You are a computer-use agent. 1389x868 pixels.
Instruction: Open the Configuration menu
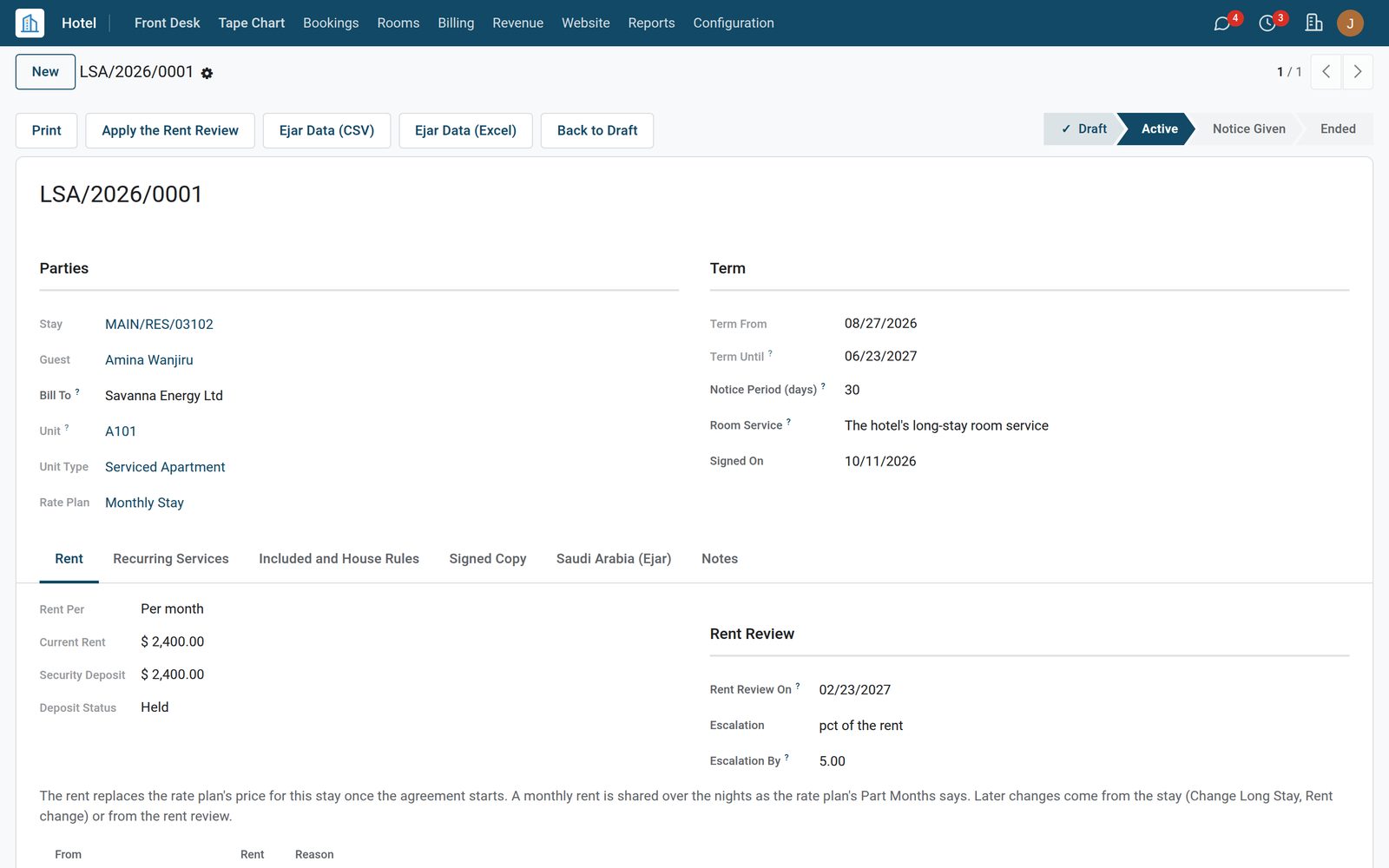733,23
